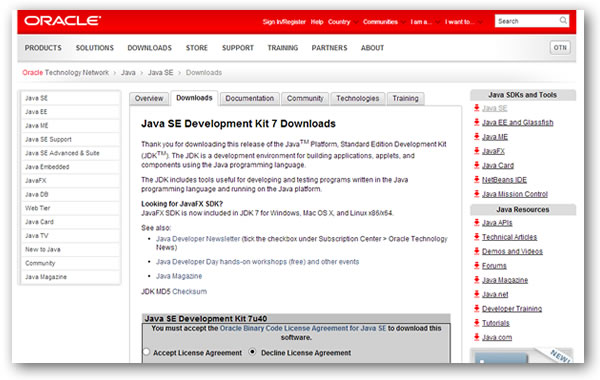Click the download arrow icon beside NetBeans IDE

(476, 179)
